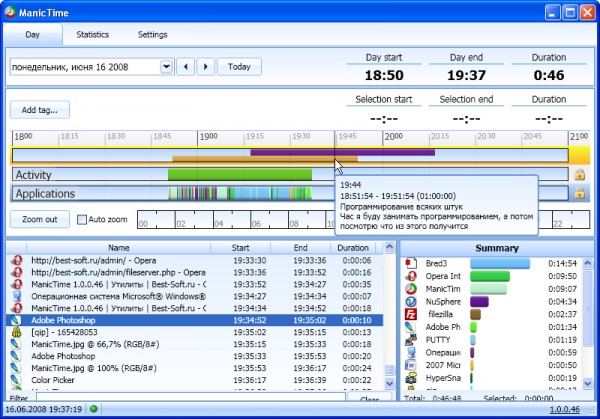The height and width of the screenshot is (419, 600).
Task: Click the PUTTY icon in Summary panel
Action: tap(409, 340)
